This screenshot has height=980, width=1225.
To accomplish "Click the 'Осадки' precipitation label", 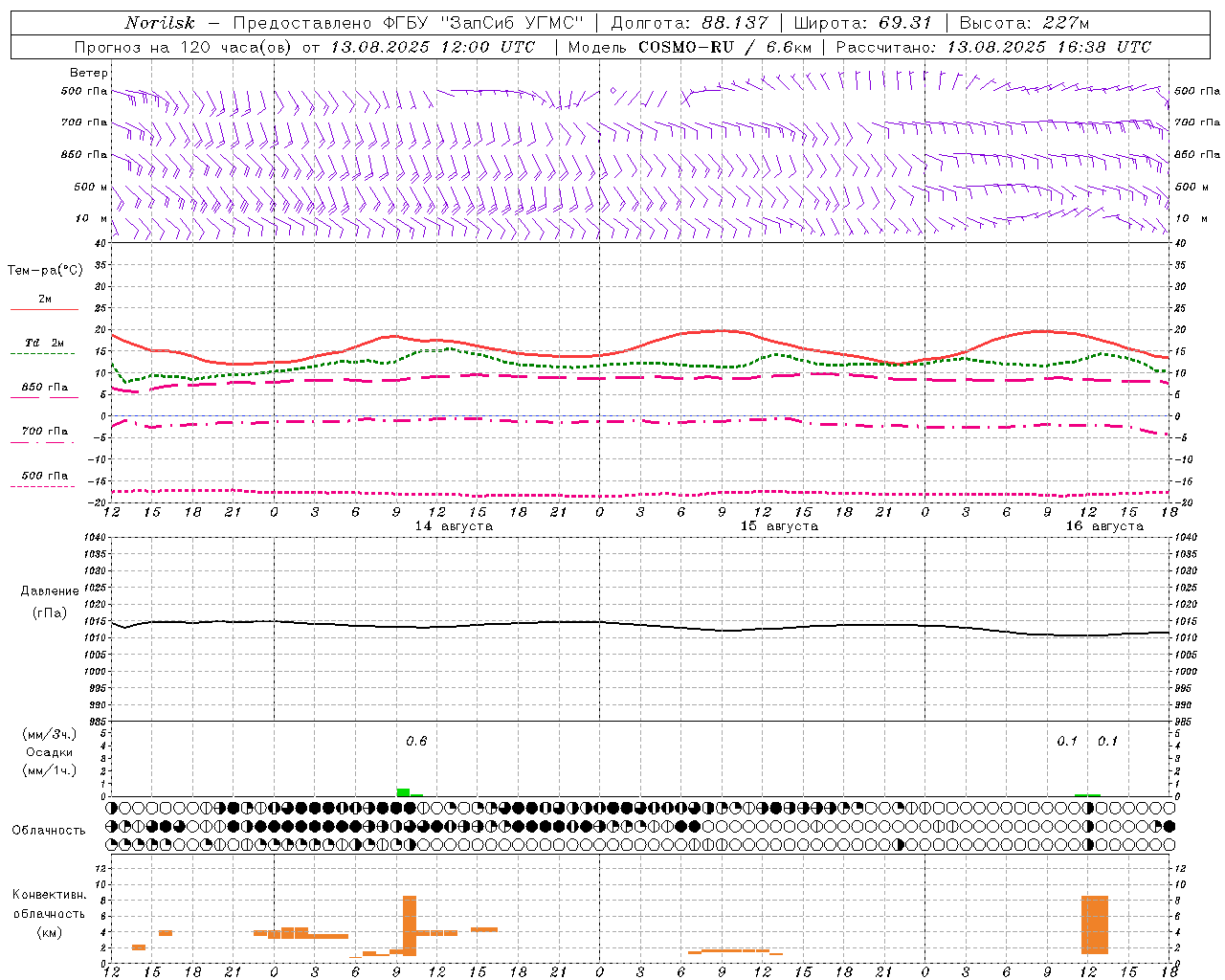I will click(50, 752).
